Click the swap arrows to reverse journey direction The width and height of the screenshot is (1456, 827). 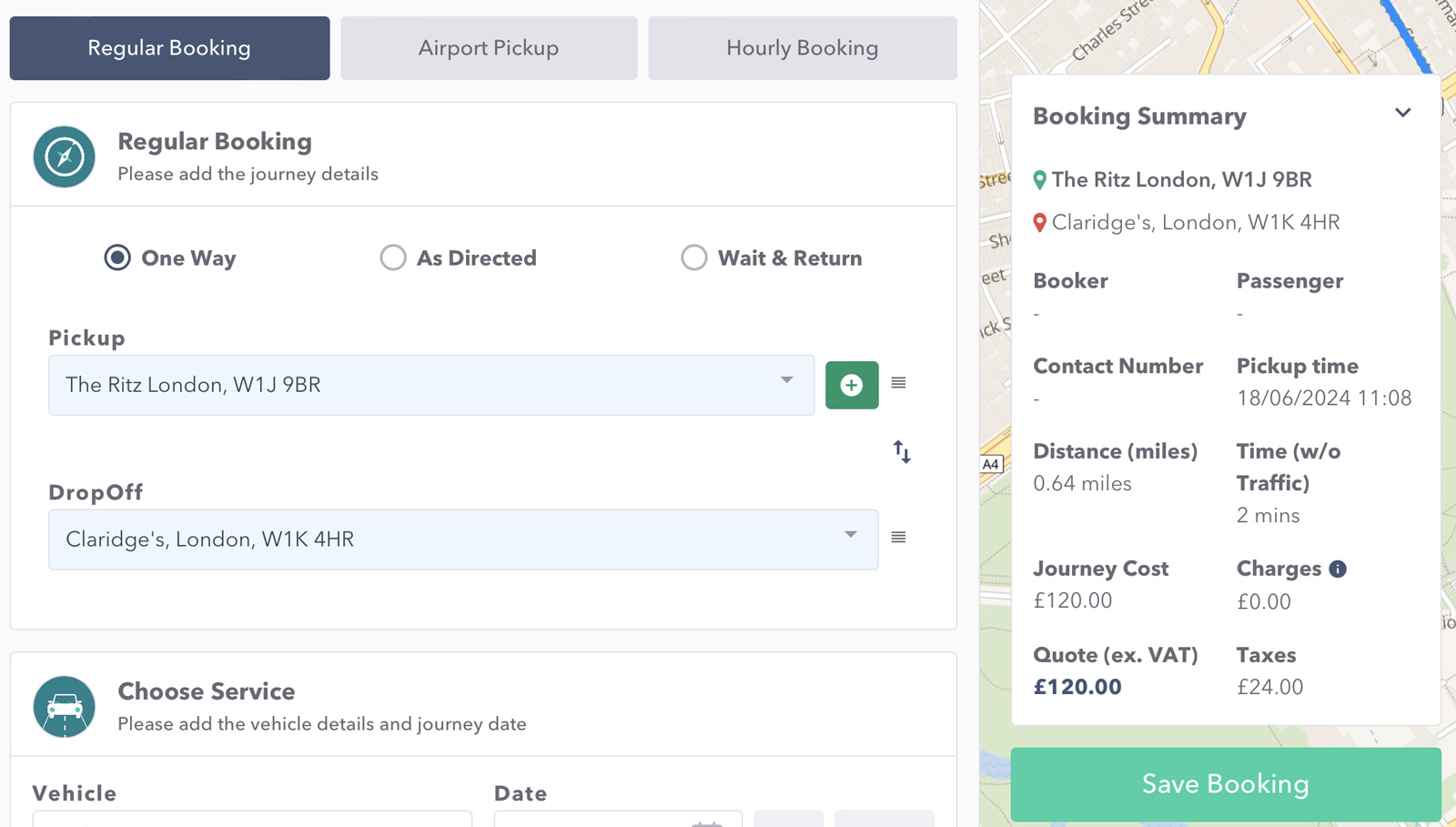click(x=901, y=451)
